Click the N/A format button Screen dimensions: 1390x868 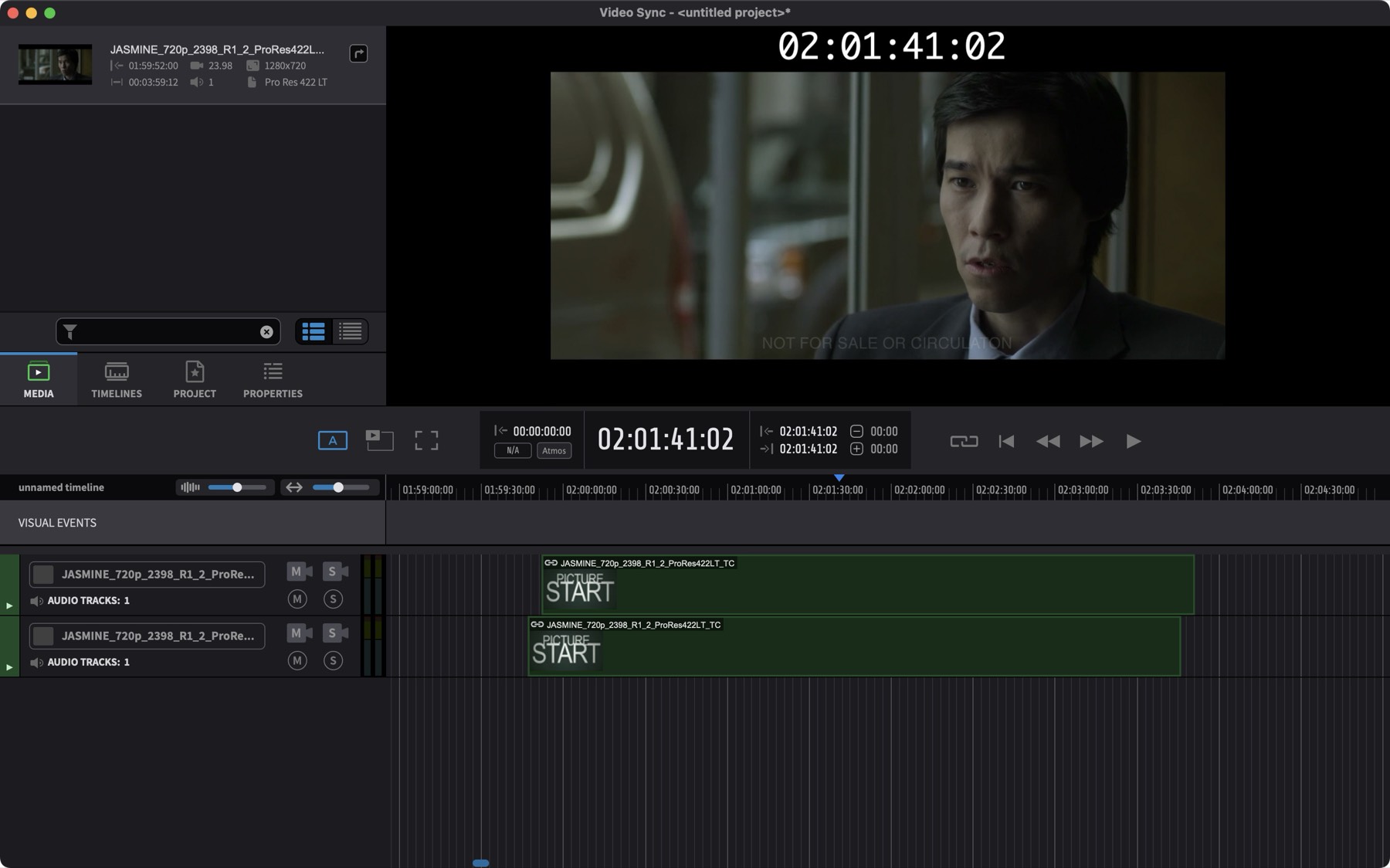point(513,450)
